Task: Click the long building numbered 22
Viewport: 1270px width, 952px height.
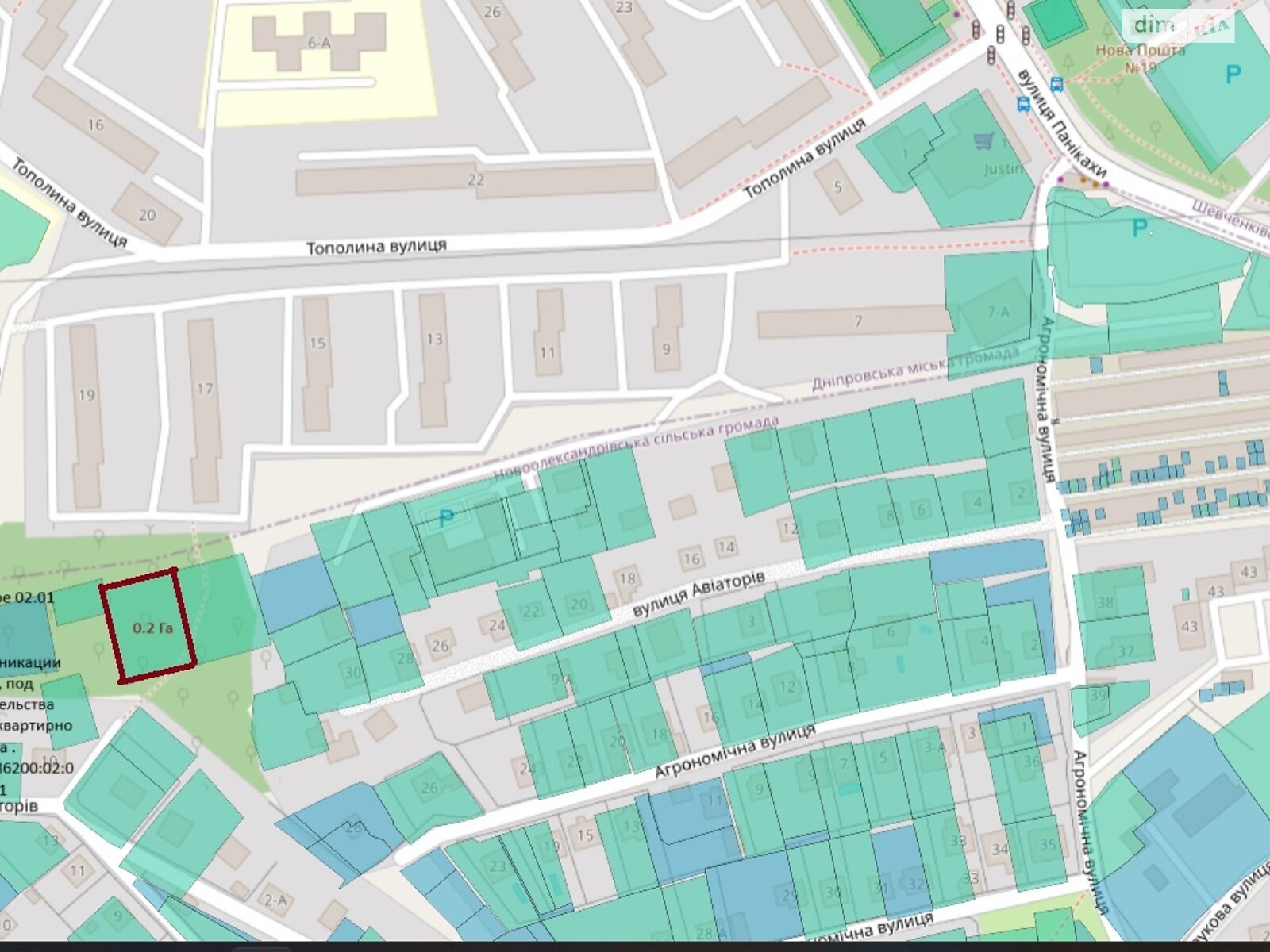Action: tap(475, 180)
